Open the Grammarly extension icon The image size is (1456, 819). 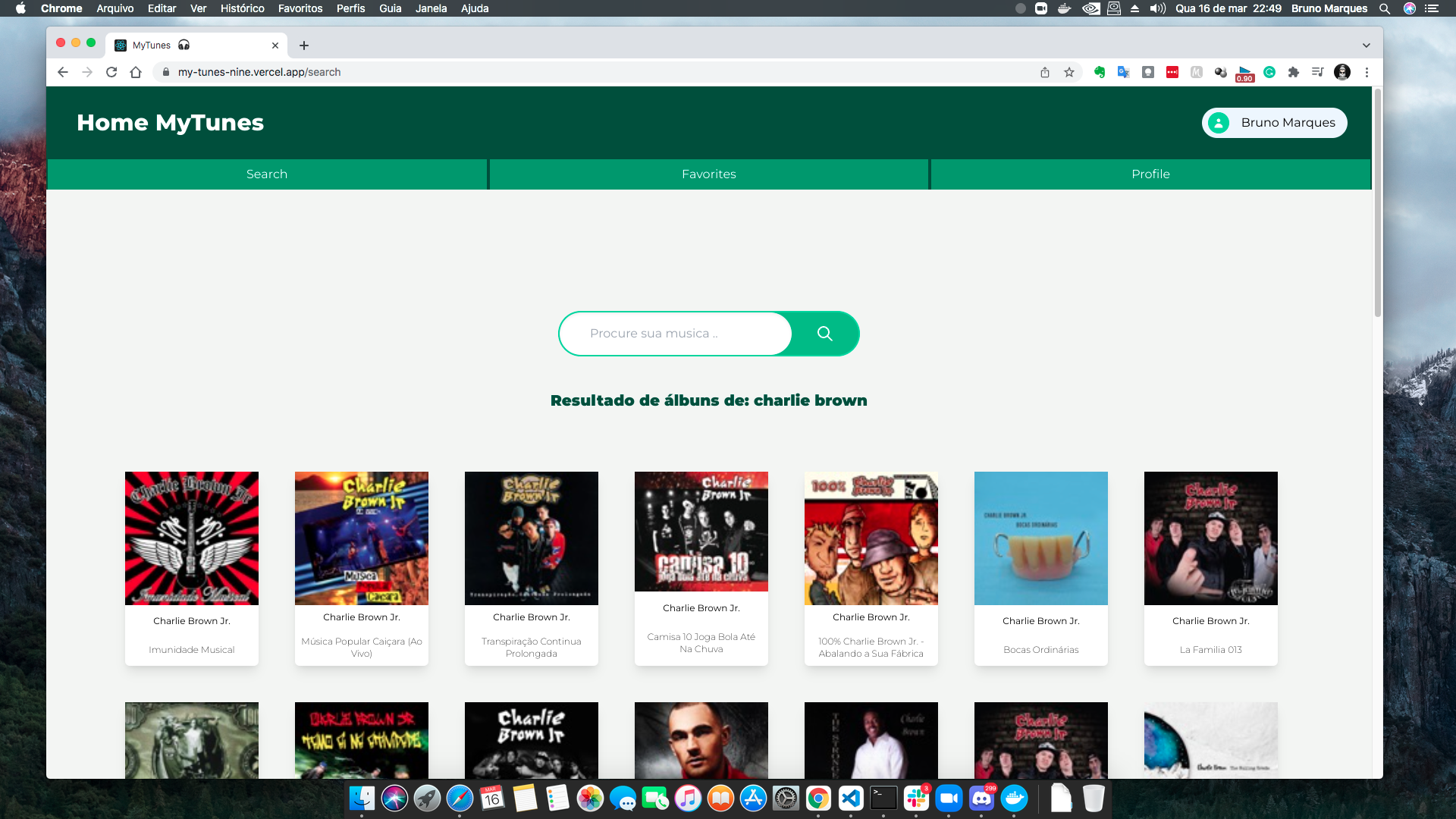1269,72
